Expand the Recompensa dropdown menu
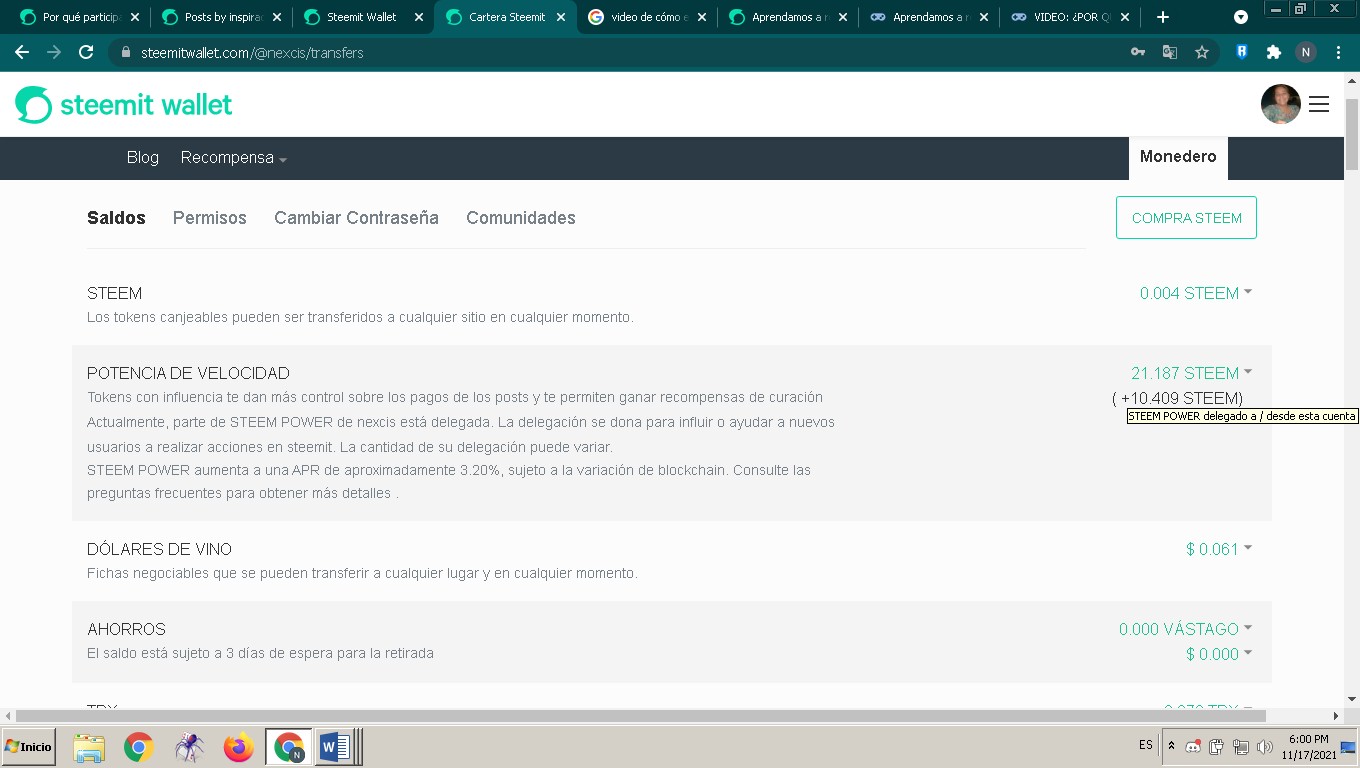This screenshot has width=1360, height=768. 233,158
